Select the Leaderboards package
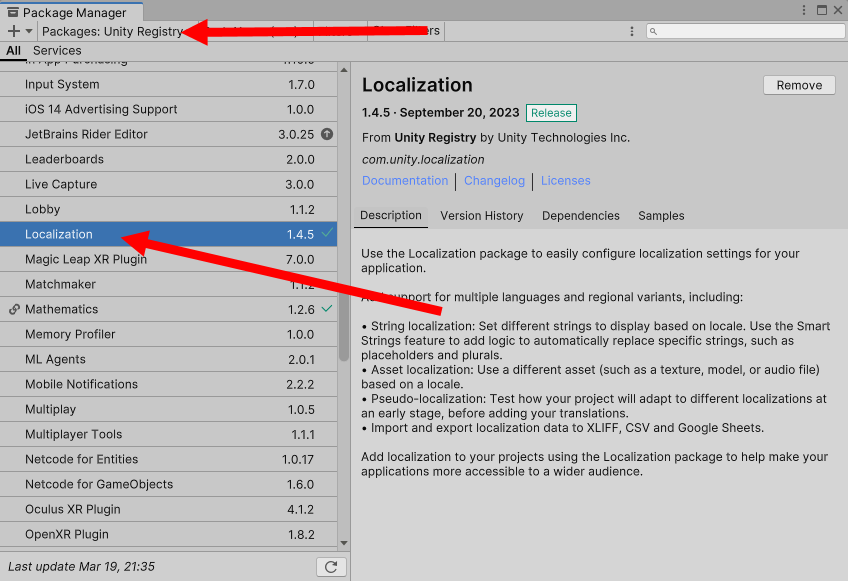848x581 pixels. point(168,159)
